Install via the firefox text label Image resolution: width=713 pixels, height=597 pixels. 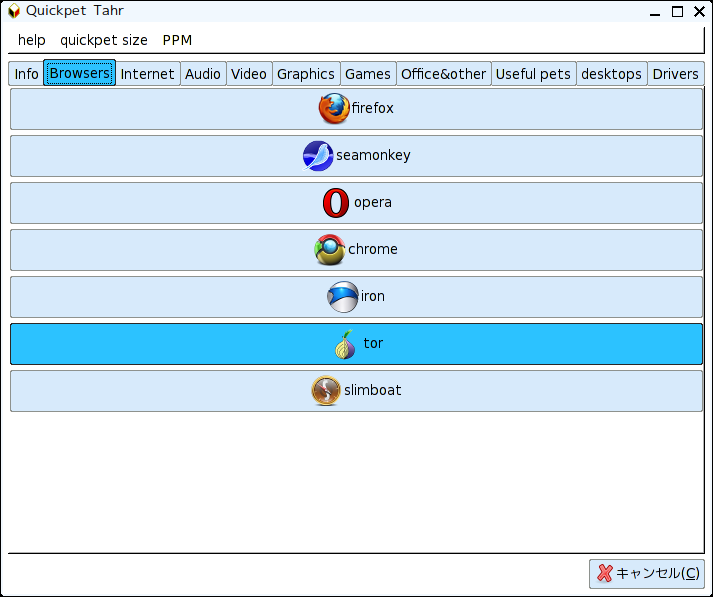tap(372, 108)
